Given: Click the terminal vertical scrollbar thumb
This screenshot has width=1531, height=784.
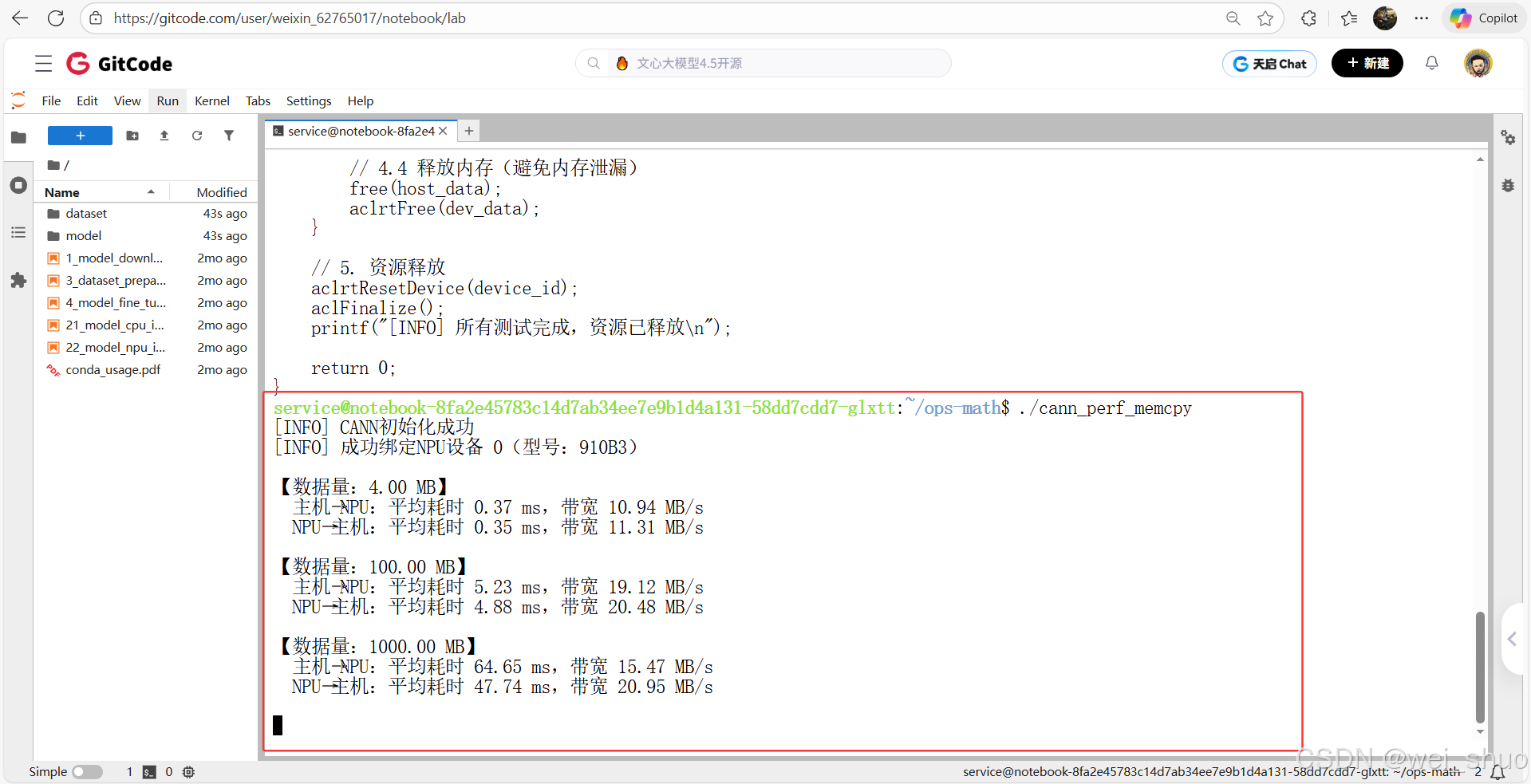Looking at the screenshot, I should (1480, 667).
